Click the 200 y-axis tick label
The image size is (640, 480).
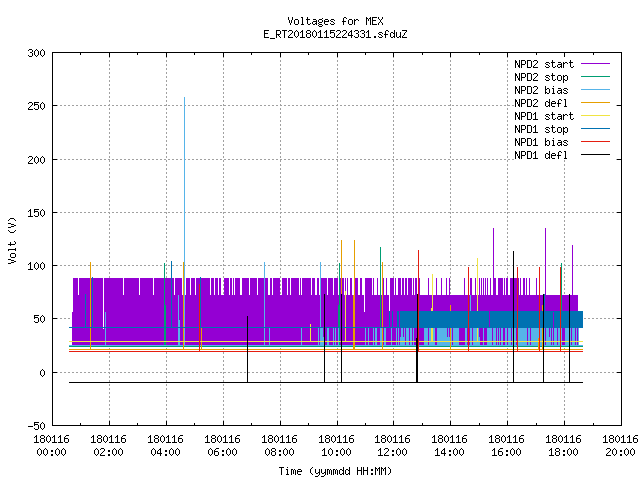(x=36, y=160)
